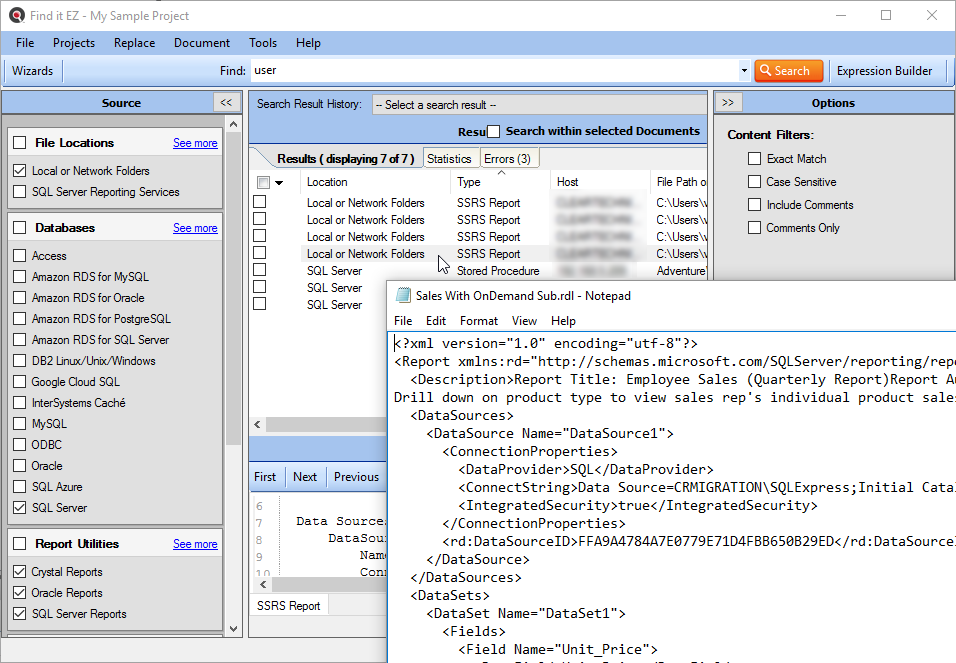
Task: Open See more link for Report Utilities
Action: pyautogui.click(x=195, y=543)
